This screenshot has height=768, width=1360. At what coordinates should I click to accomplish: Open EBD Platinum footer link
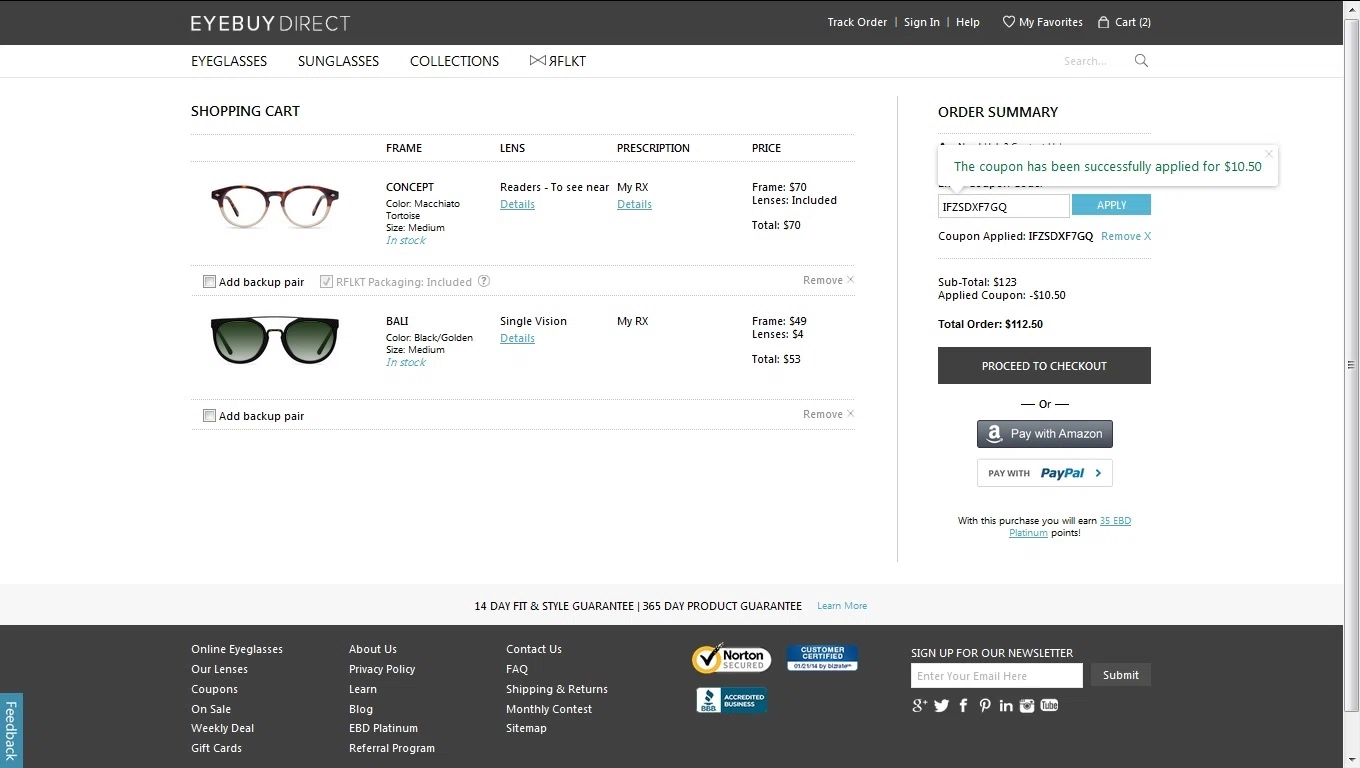[x=383, y=728]
